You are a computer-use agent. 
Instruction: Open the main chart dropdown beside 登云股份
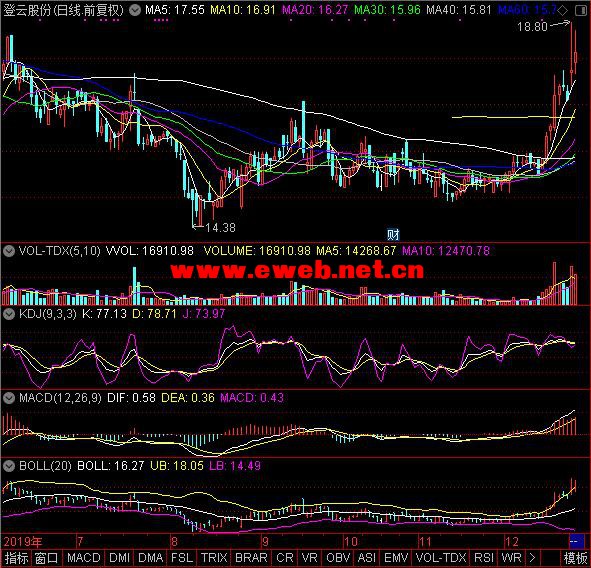(135, 10)
